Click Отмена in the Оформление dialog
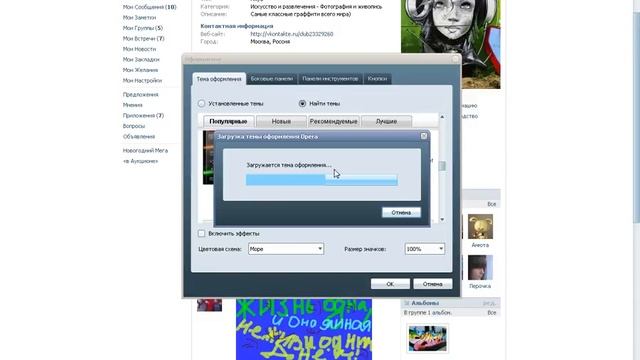Image resolution: width=640 pixels, height=360 pixels. [433, 284]
